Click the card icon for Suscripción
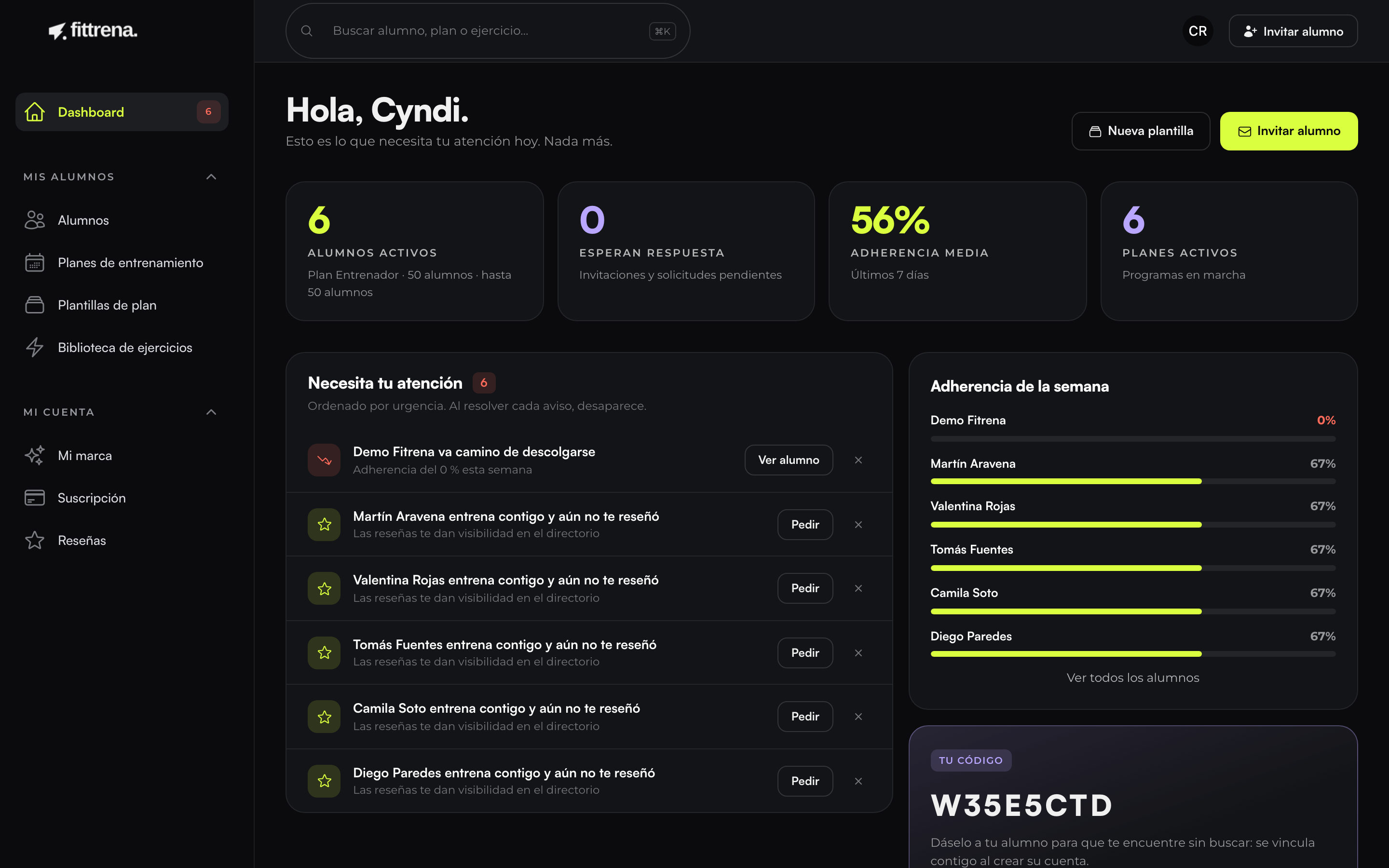This screenshot has width=1389, height=868. 34,498
